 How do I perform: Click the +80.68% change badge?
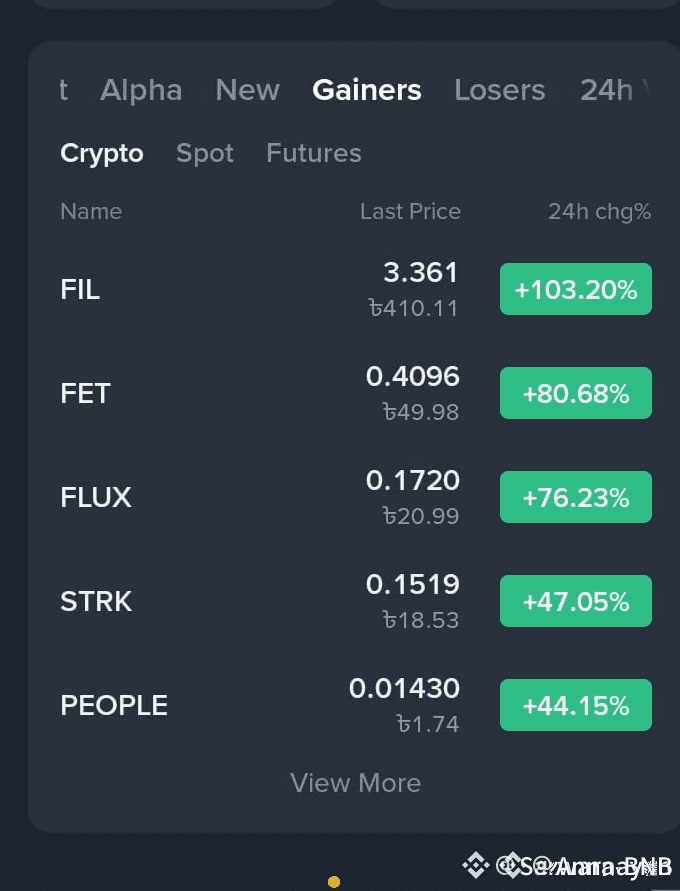[575, 393]
